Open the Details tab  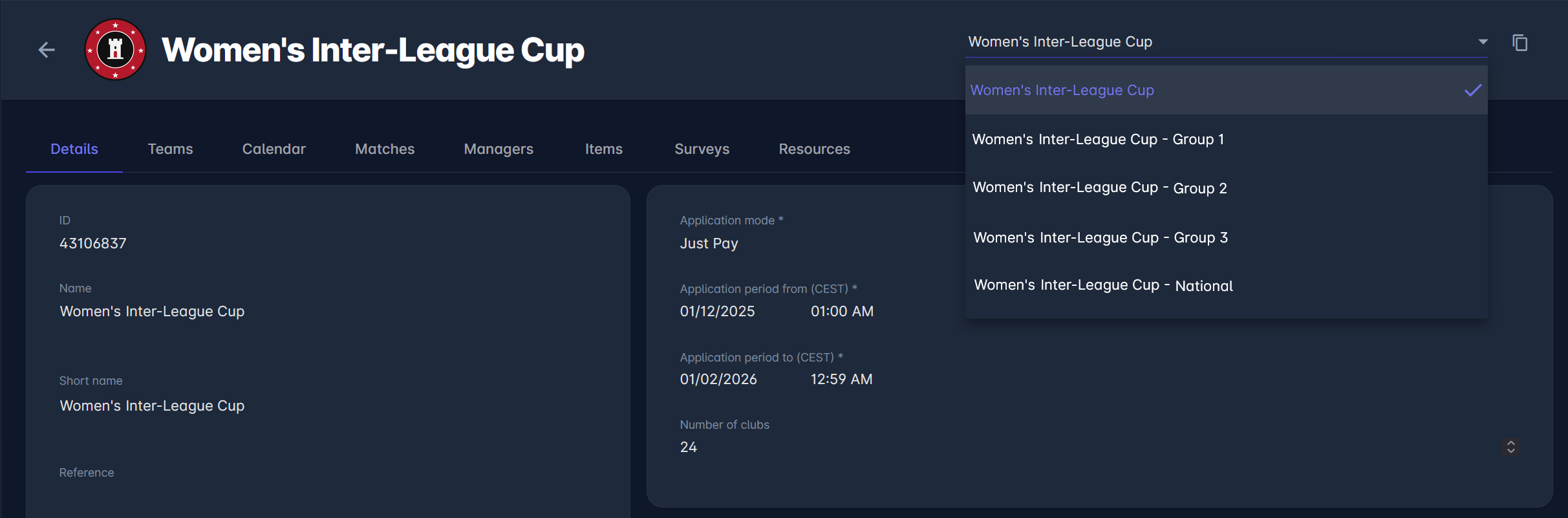[74, 149]
